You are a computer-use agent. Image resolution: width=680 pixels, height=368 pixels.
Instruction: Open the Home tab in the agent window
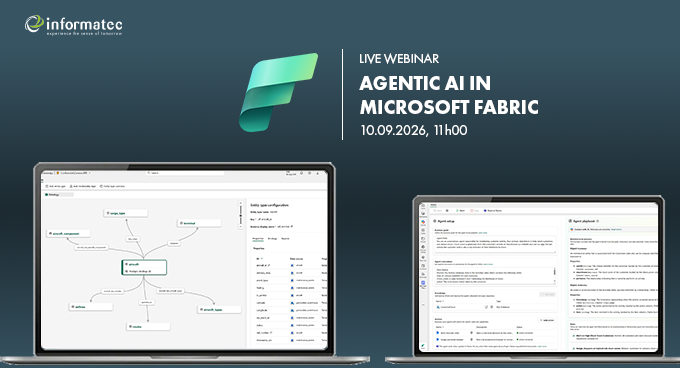click(433, 205)
